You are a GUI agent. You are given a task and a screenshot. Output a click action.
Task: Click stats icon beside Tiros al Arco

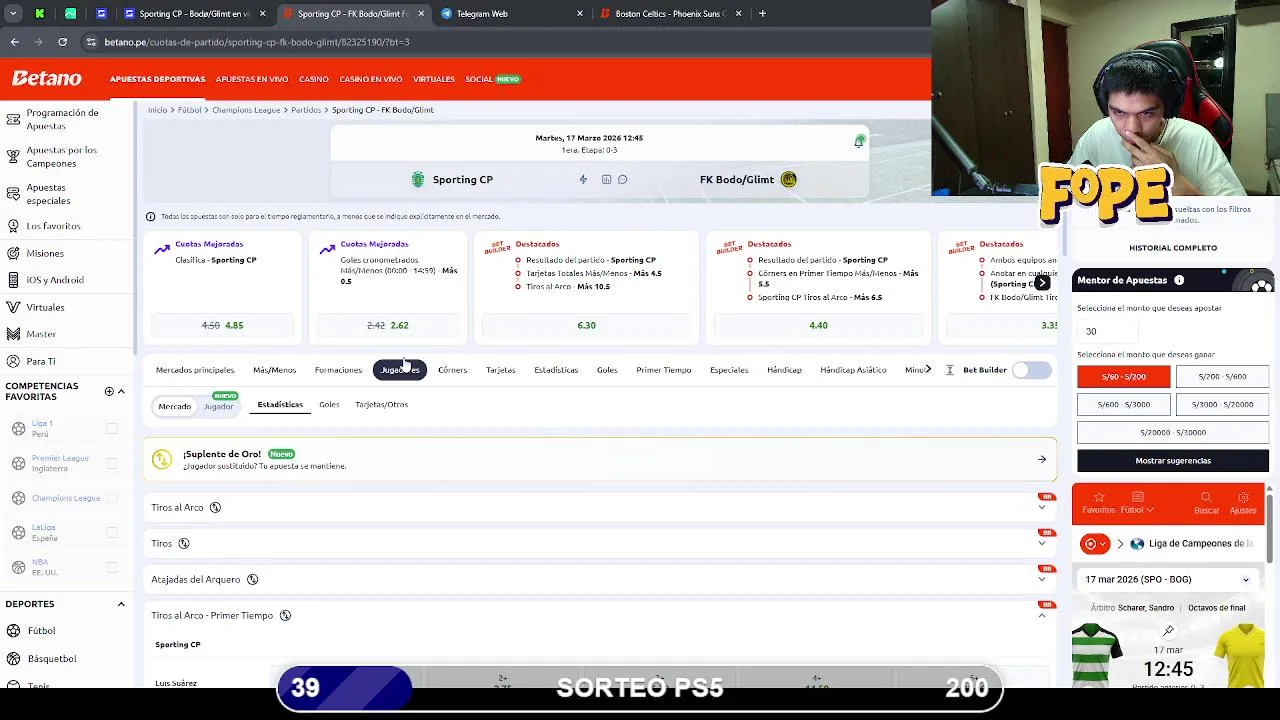(x=215, y=507)
